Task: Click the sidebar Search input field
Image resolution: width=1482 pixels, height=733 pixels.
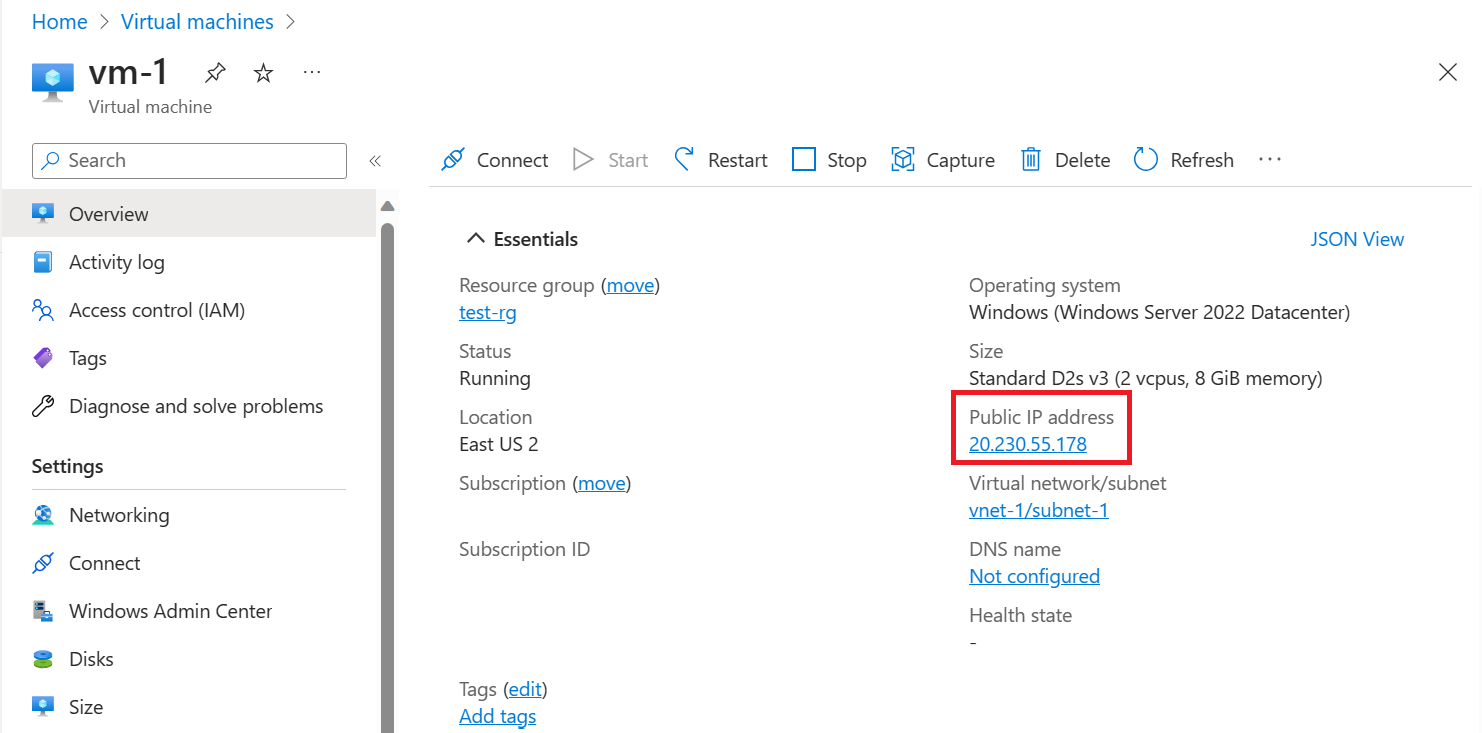Action: coord(189,161)
